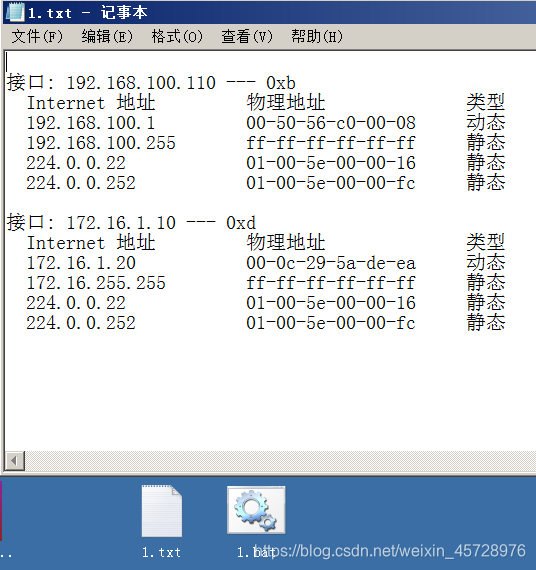Click MAC address 00-50-56-c0-00-08

pos(331,123)
